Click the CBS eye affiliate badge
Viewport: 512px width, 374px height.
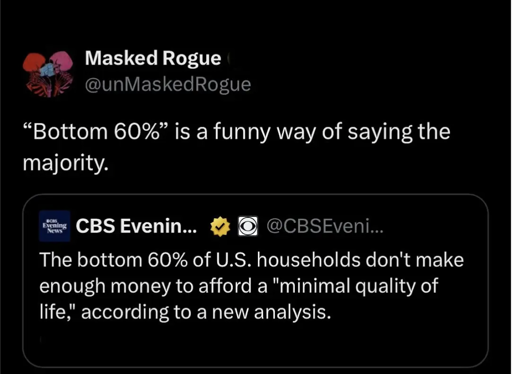[248, 226]
